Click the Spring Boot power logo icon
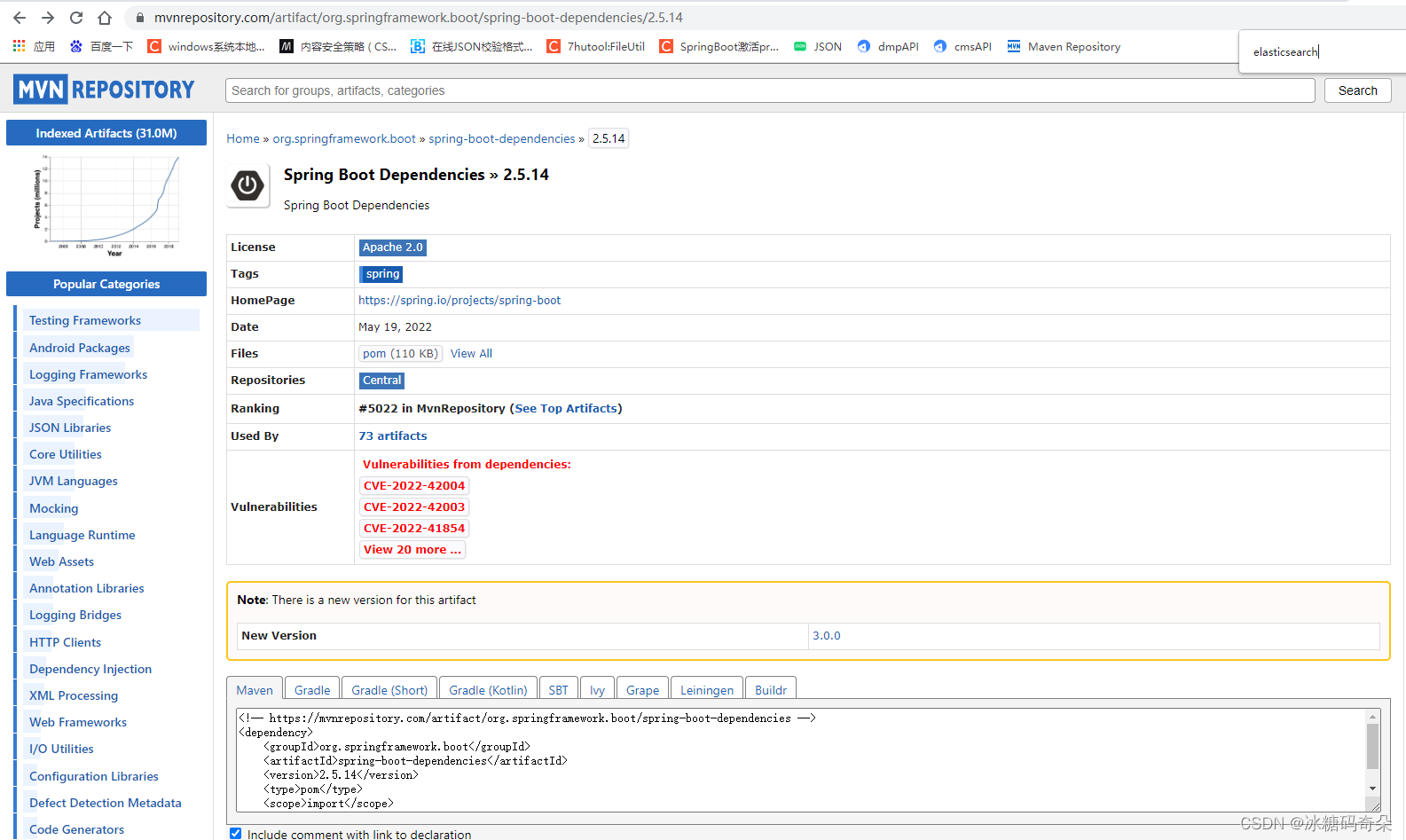This screenshot has width=1406, height=840. tap(247, 185)
